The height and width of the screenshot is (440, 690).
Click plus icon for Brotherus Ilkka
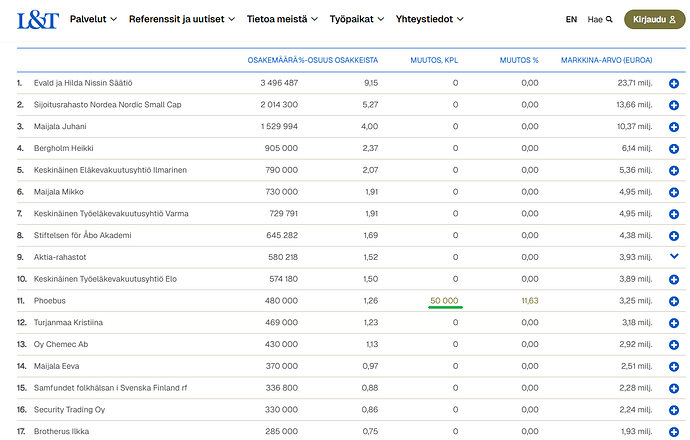tap(674, 432)
